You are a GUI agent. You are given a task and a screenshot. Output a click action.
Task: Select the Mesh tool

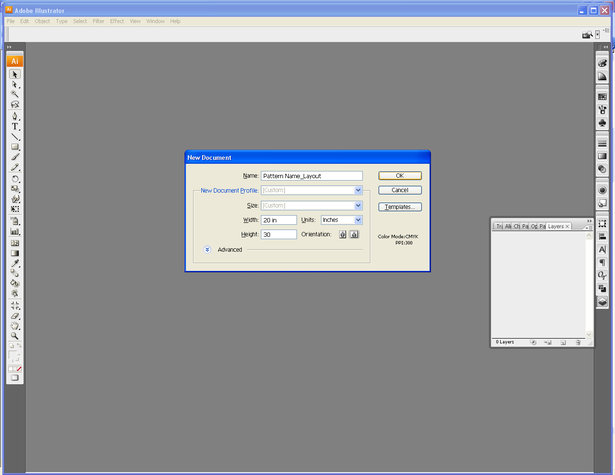pos(15,243)
